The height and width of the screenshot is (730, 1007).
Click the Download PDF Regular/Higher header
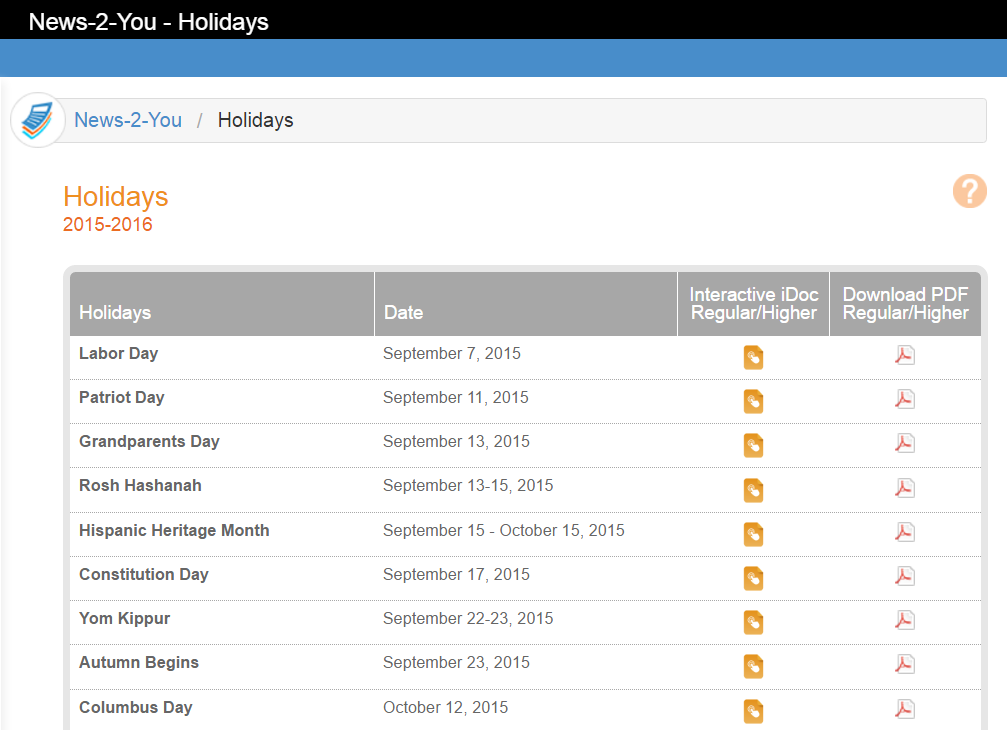click(906, 304)
